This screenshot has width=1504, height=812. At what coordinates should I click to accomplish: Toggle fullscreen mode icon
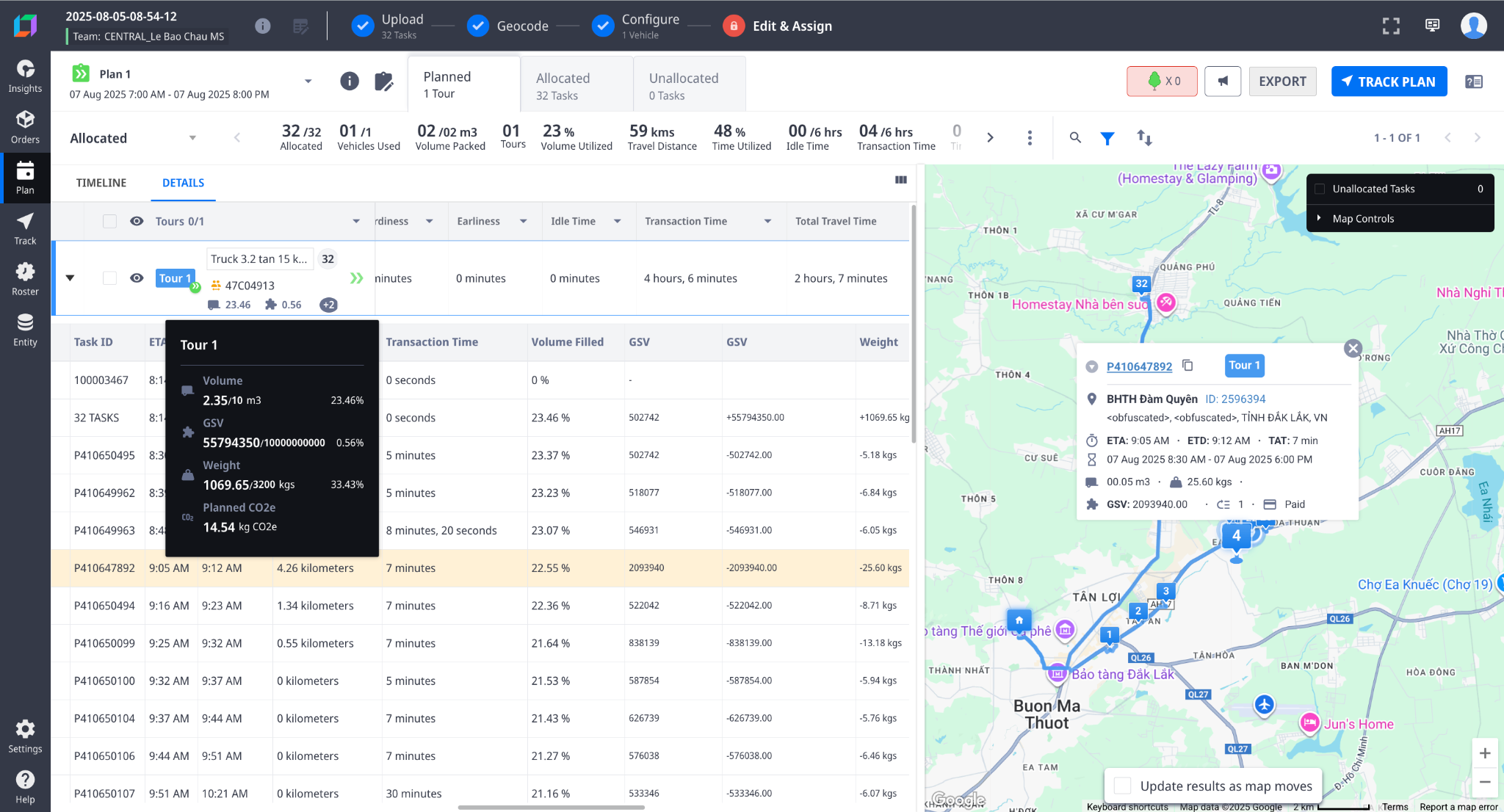(x=1391, y=26)
